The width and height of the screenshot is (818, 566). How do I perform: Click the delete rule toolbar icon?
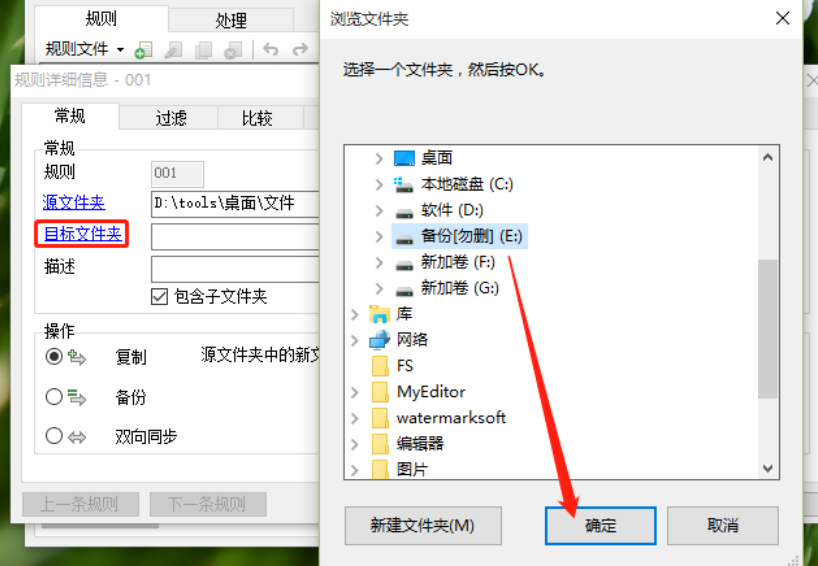click(233, 50)
